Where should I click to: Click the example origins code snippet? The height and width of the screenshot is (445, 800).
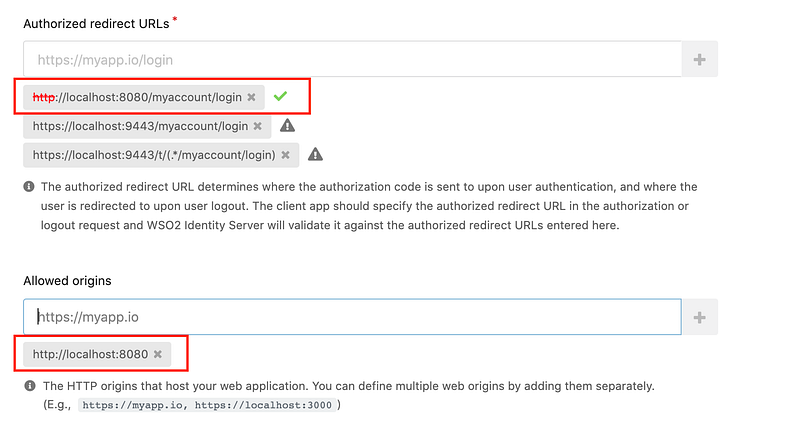coord(207,405)
